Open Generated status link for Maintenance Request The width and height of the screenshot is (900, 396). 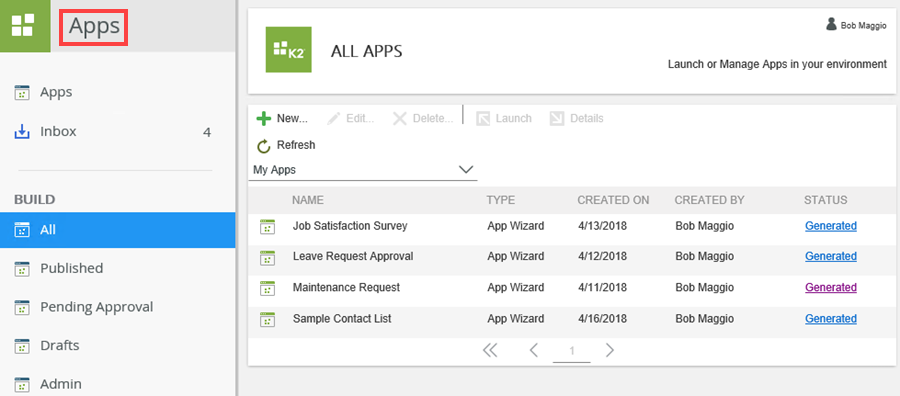click(831, 288)
